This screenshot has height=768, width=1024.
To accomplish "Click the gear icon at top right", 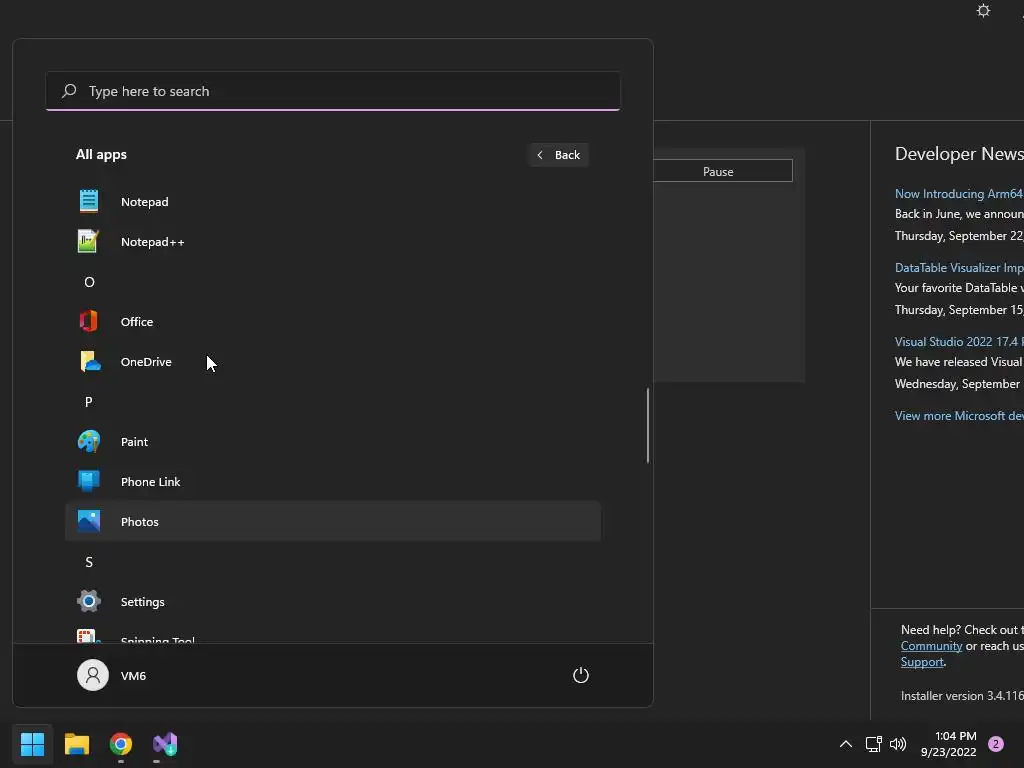I will click(x=984, y=10).
